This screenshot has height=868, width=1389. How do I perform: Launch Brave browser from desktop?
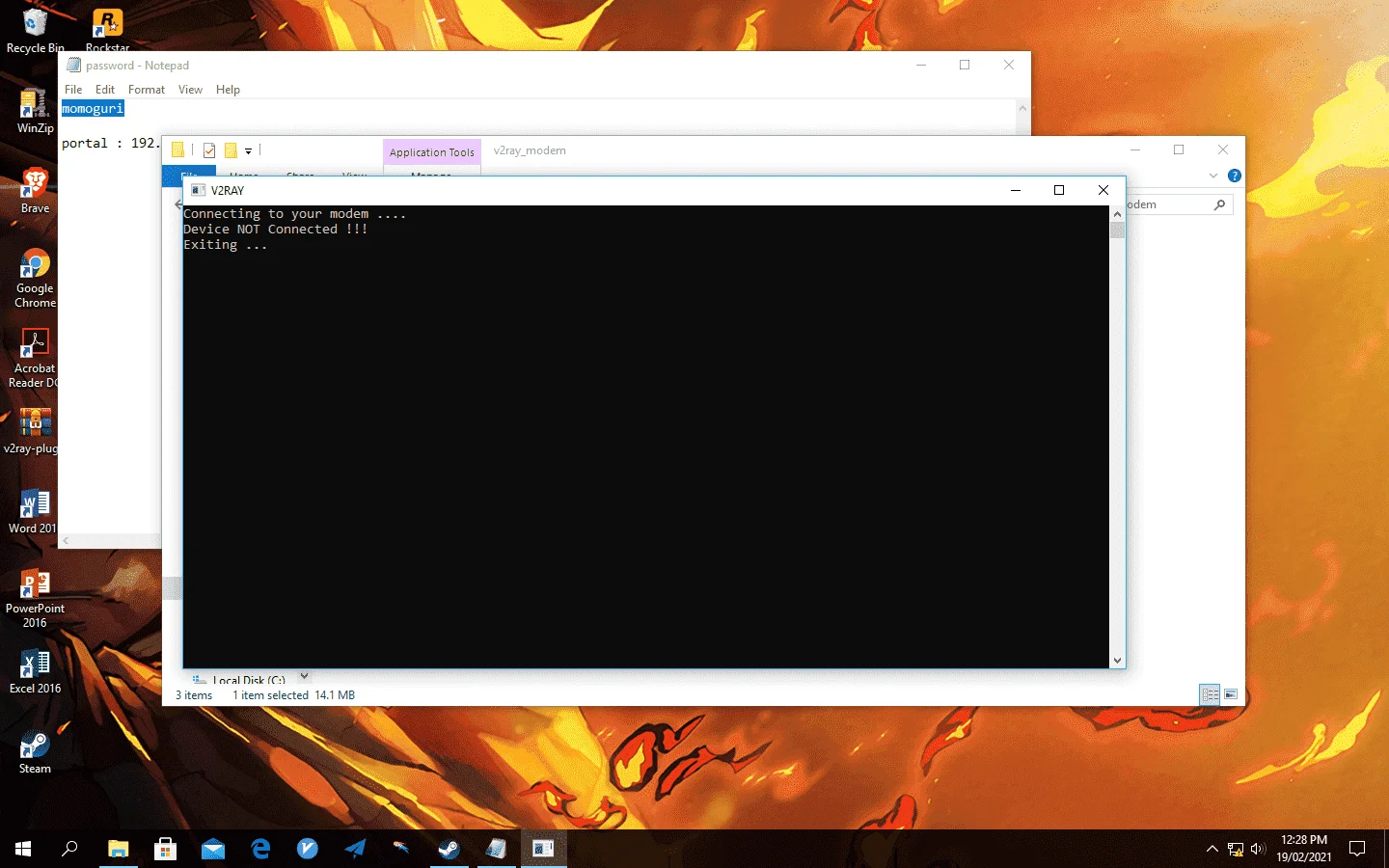[35, 190]
